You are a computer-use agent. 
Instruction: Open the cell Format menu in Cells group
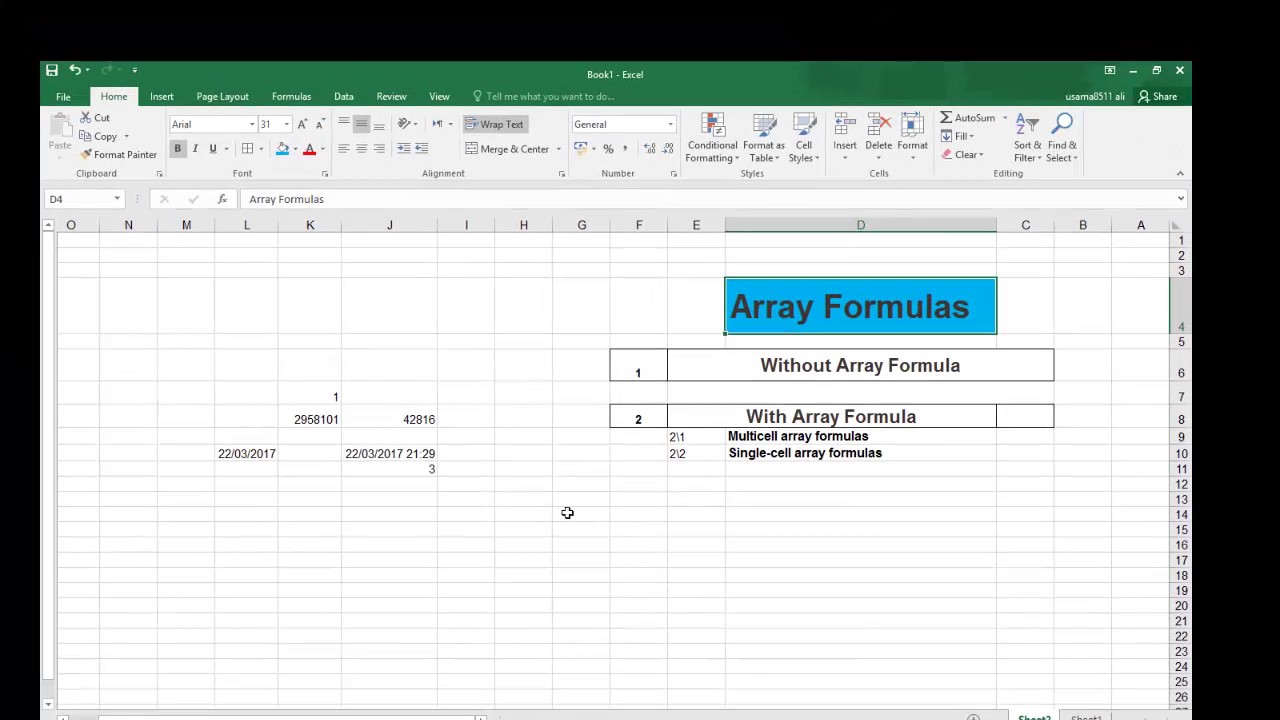point(912,138)
